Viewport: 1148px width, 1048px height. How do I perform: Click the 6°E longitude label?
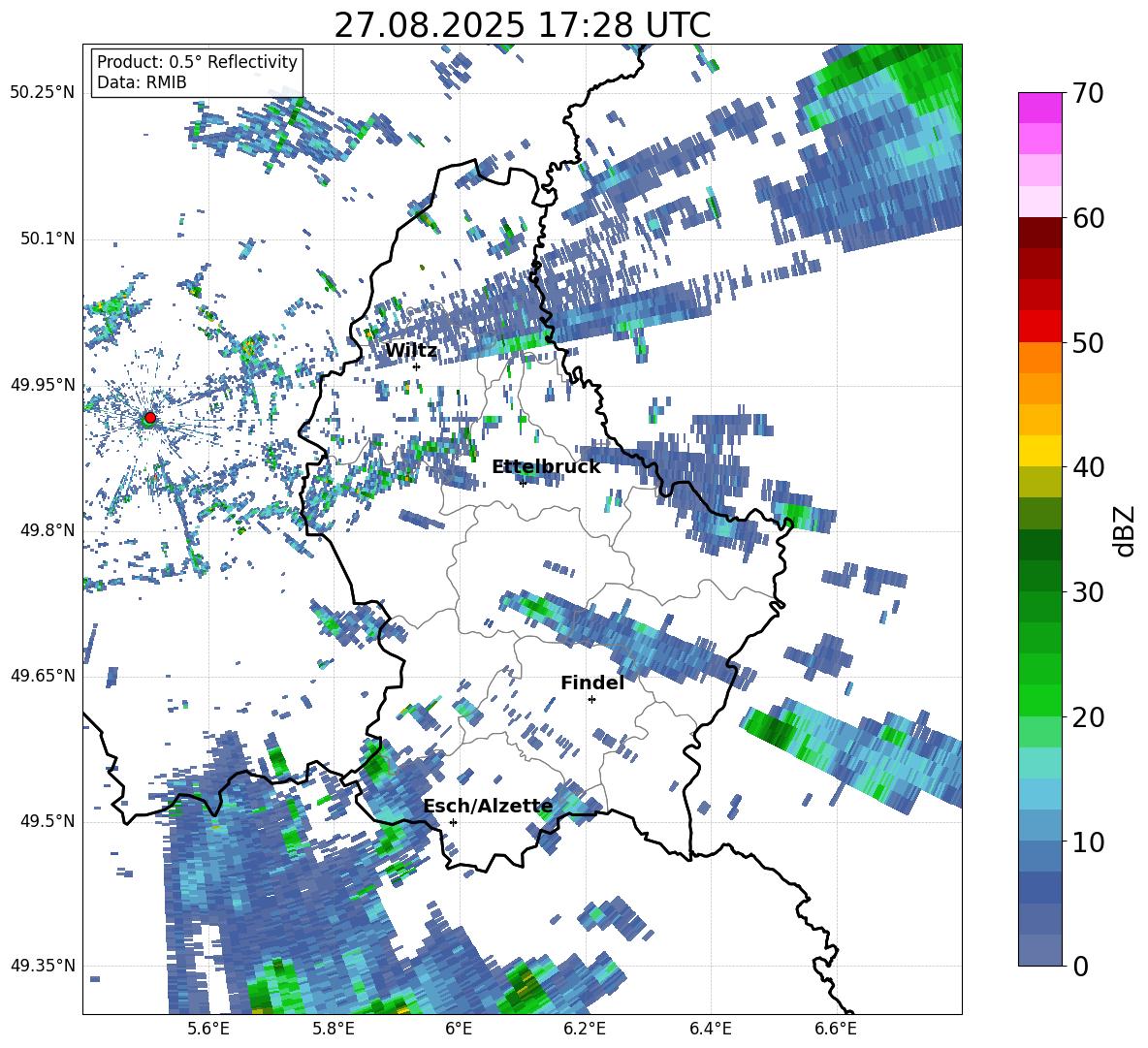point(459,1029)
